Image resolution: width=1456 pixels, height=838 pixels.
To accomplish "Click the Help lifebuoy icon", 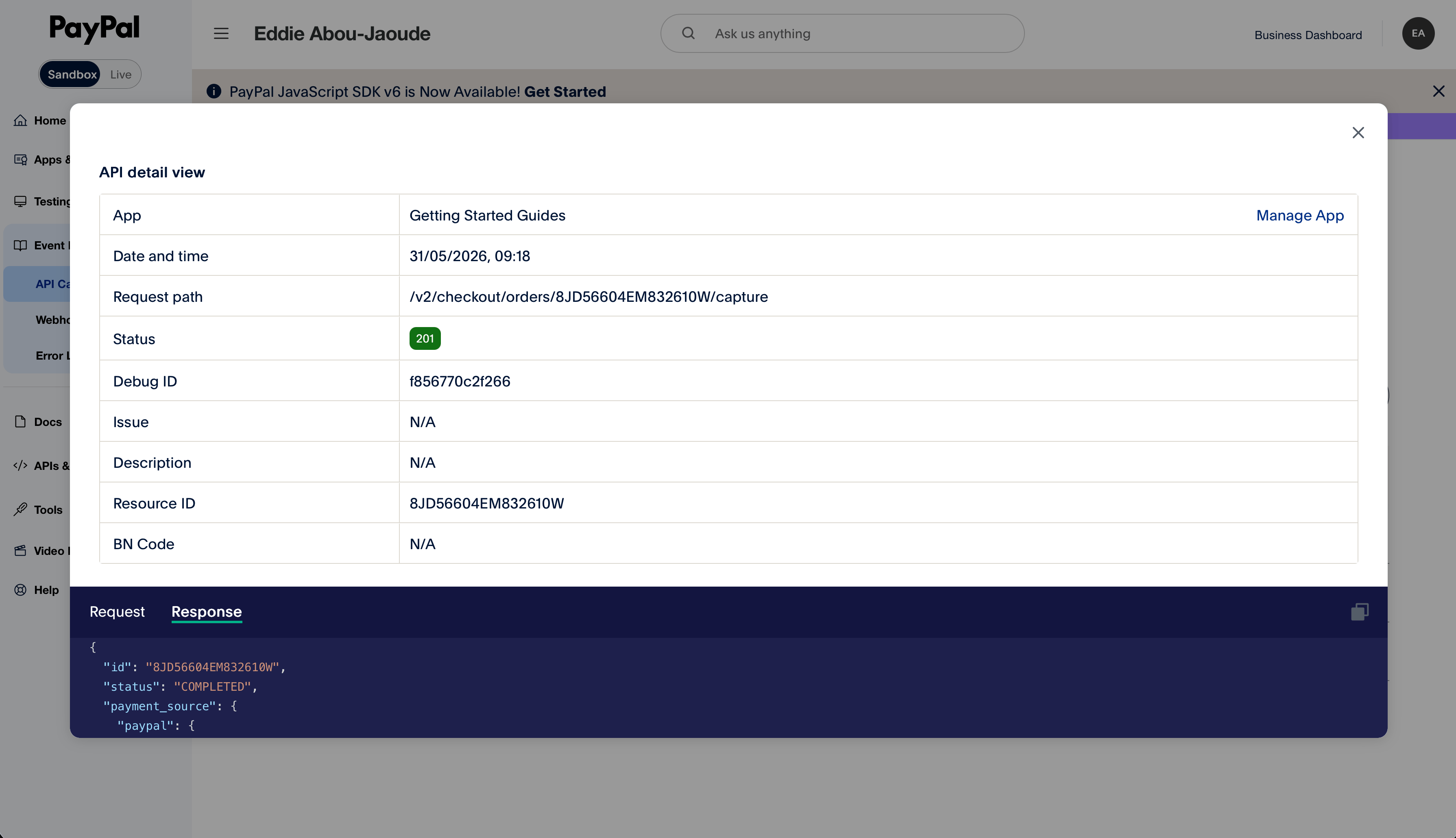I will 21,590.
